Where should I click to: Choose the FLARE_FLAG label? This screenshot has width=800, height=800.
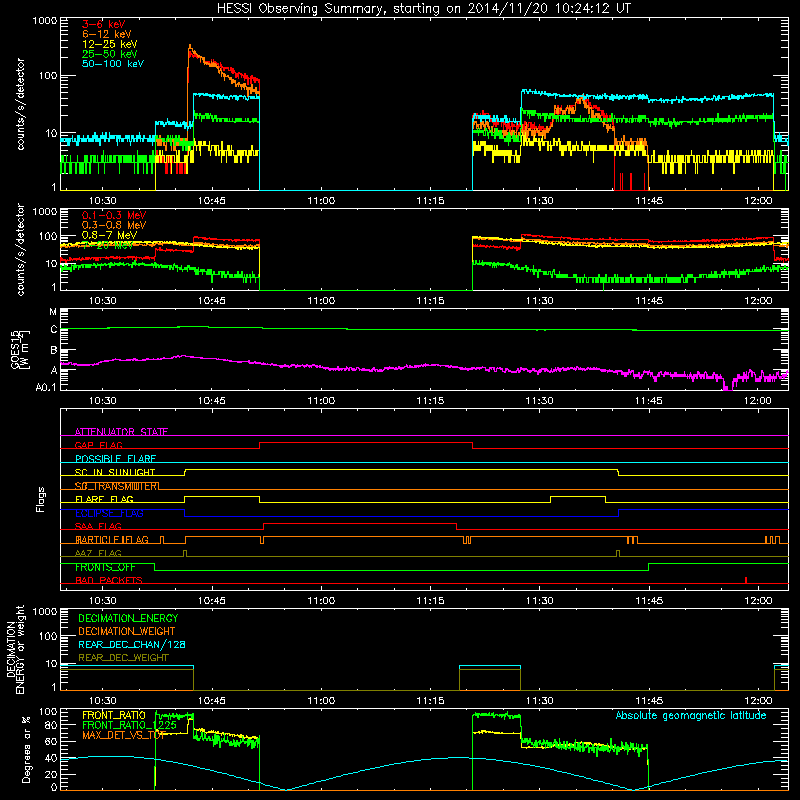coord(104,499)
